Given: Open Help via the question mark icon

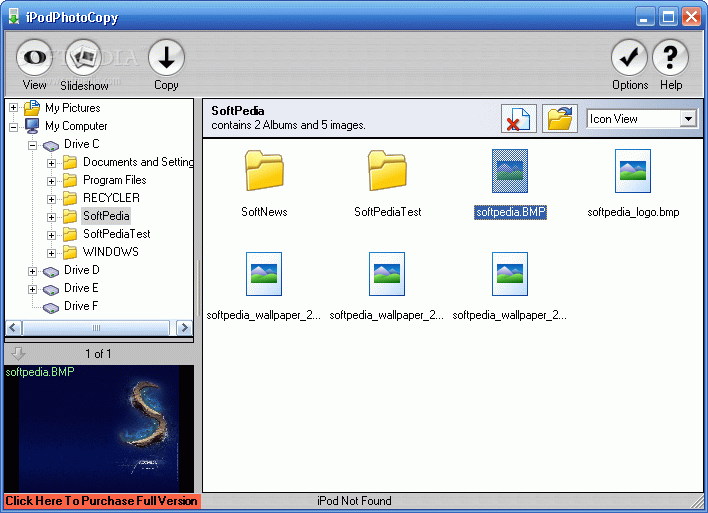Looking at the screenshot, I should click(x=671, y=58).
